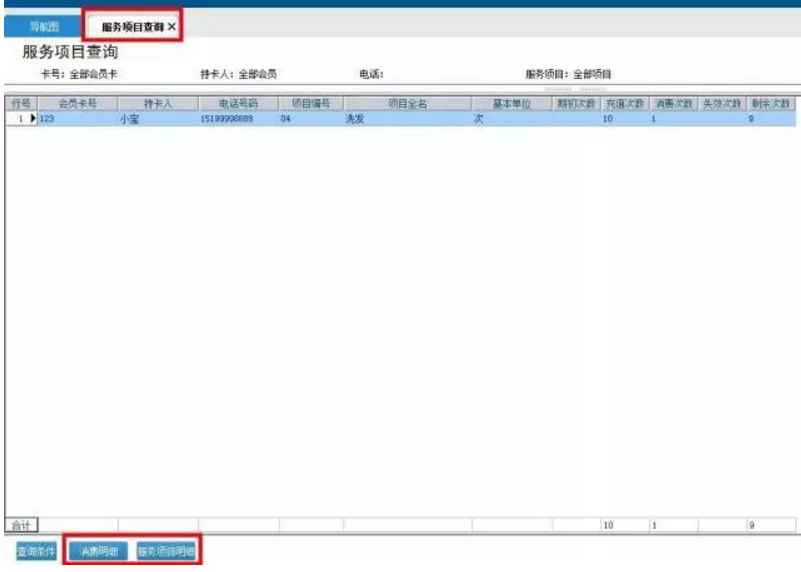Screen dimensions: 801x572
Task: Select the member card number cell 123
Action: pos(78,118)
